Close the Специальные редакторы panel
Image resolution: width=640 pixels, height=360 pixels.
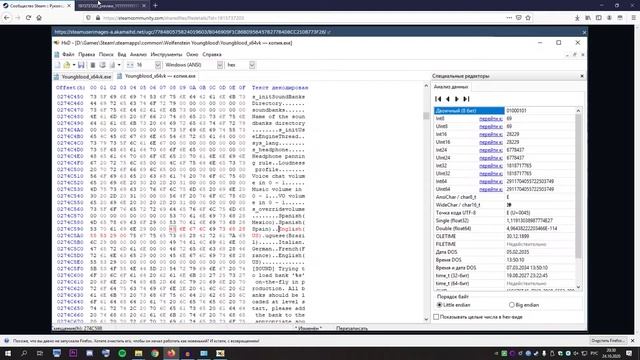coord(582,76)
